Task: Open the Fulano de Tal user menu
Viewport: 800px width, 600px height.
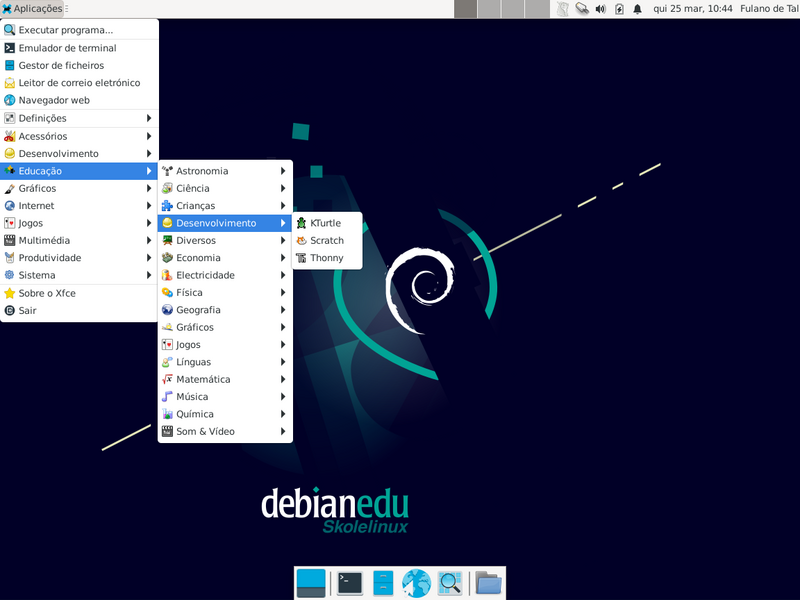Action: pyautogui.click(x=769, y=9)
